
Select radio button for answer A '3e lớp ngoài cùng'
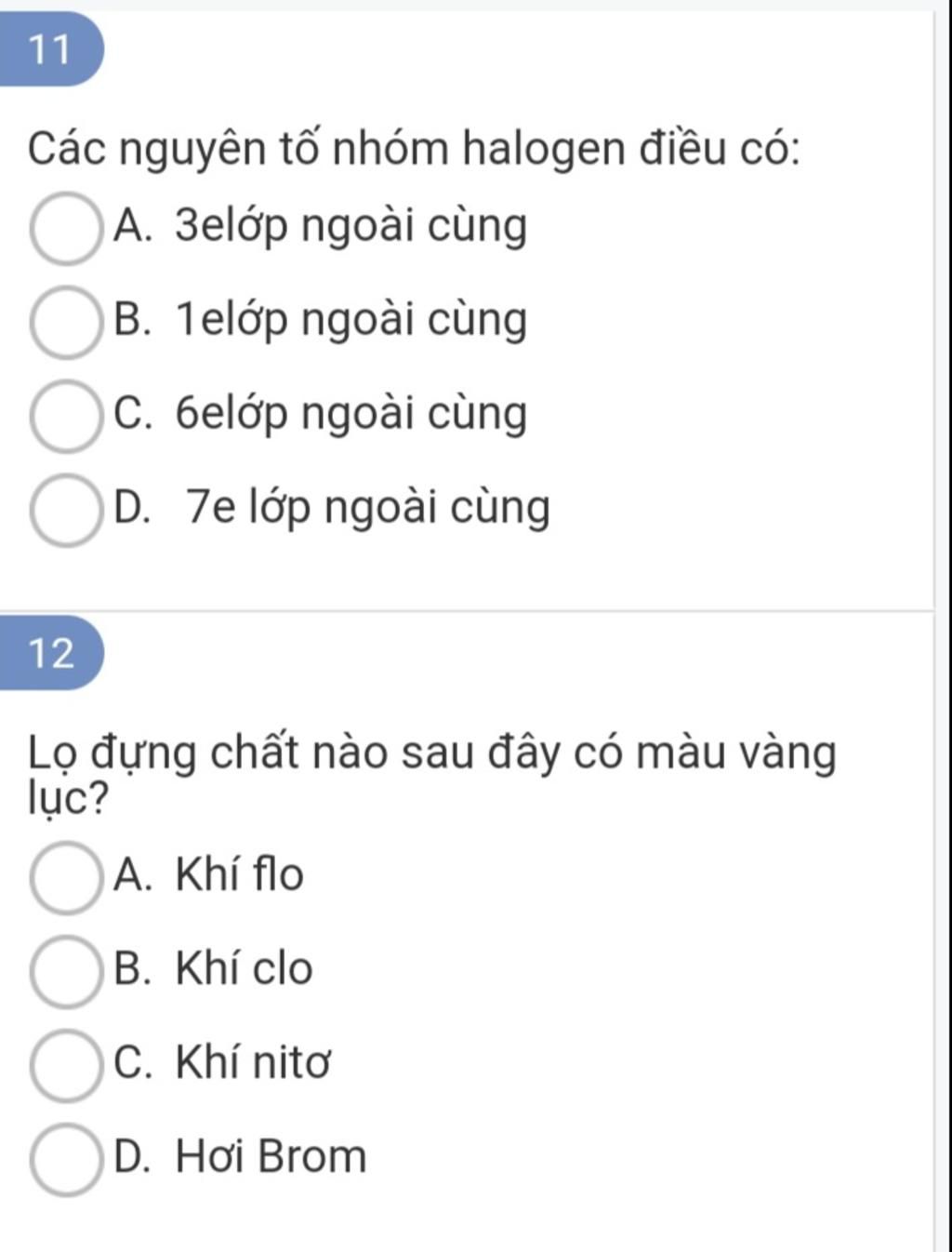coord(65,229)
